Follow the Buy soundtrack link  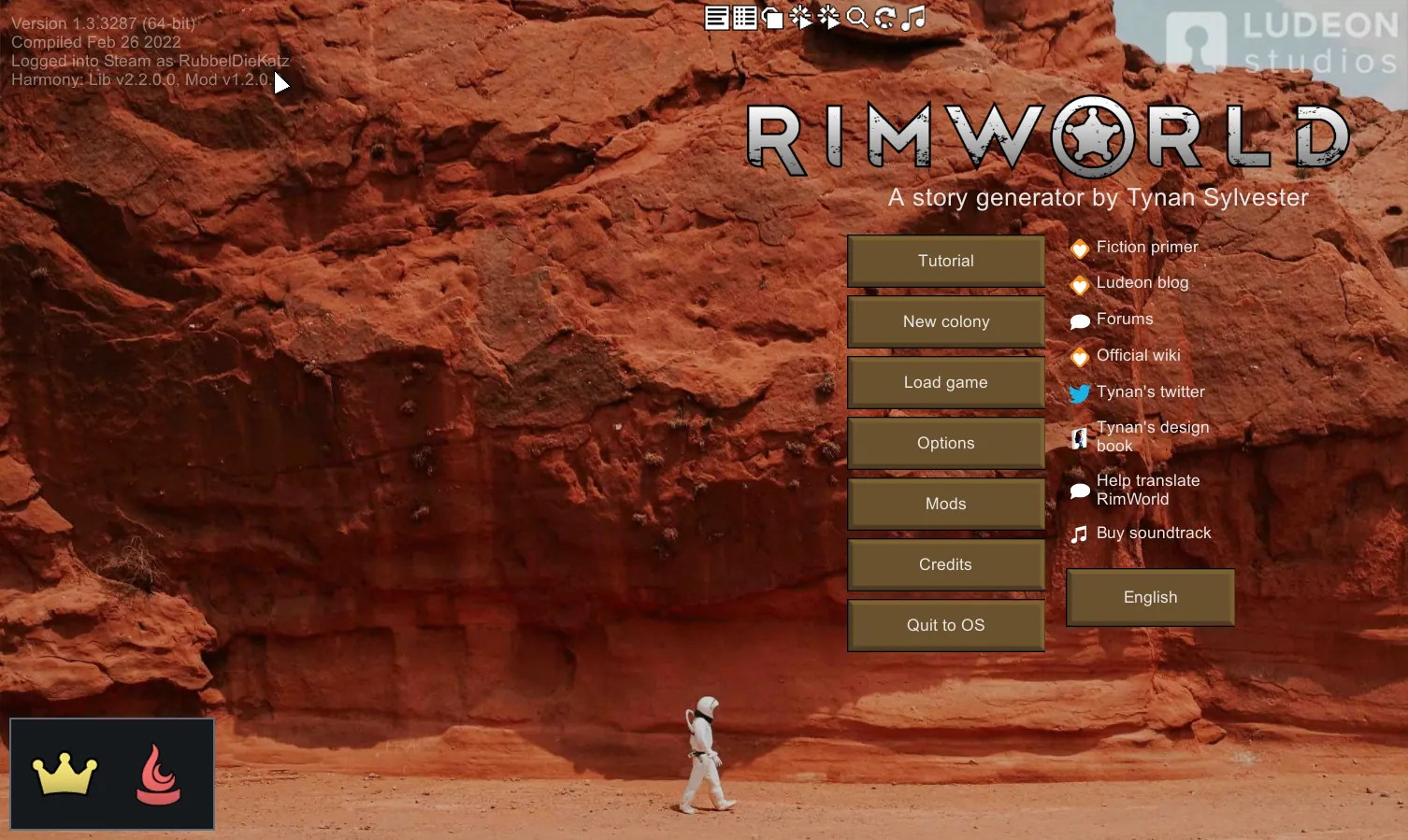pyautogui.click(x=1153, y=533)
